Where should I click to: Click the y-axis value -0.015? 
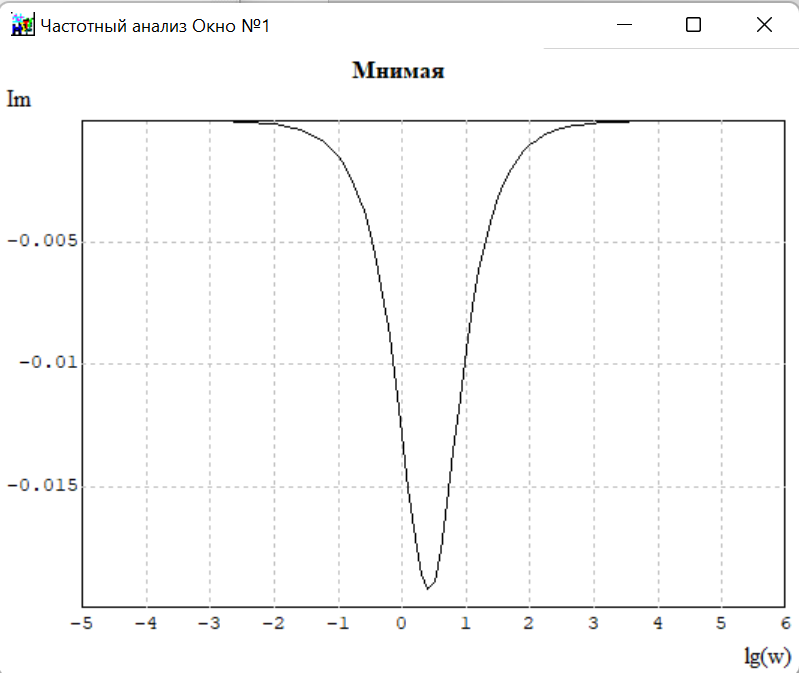tap(43, 485)
